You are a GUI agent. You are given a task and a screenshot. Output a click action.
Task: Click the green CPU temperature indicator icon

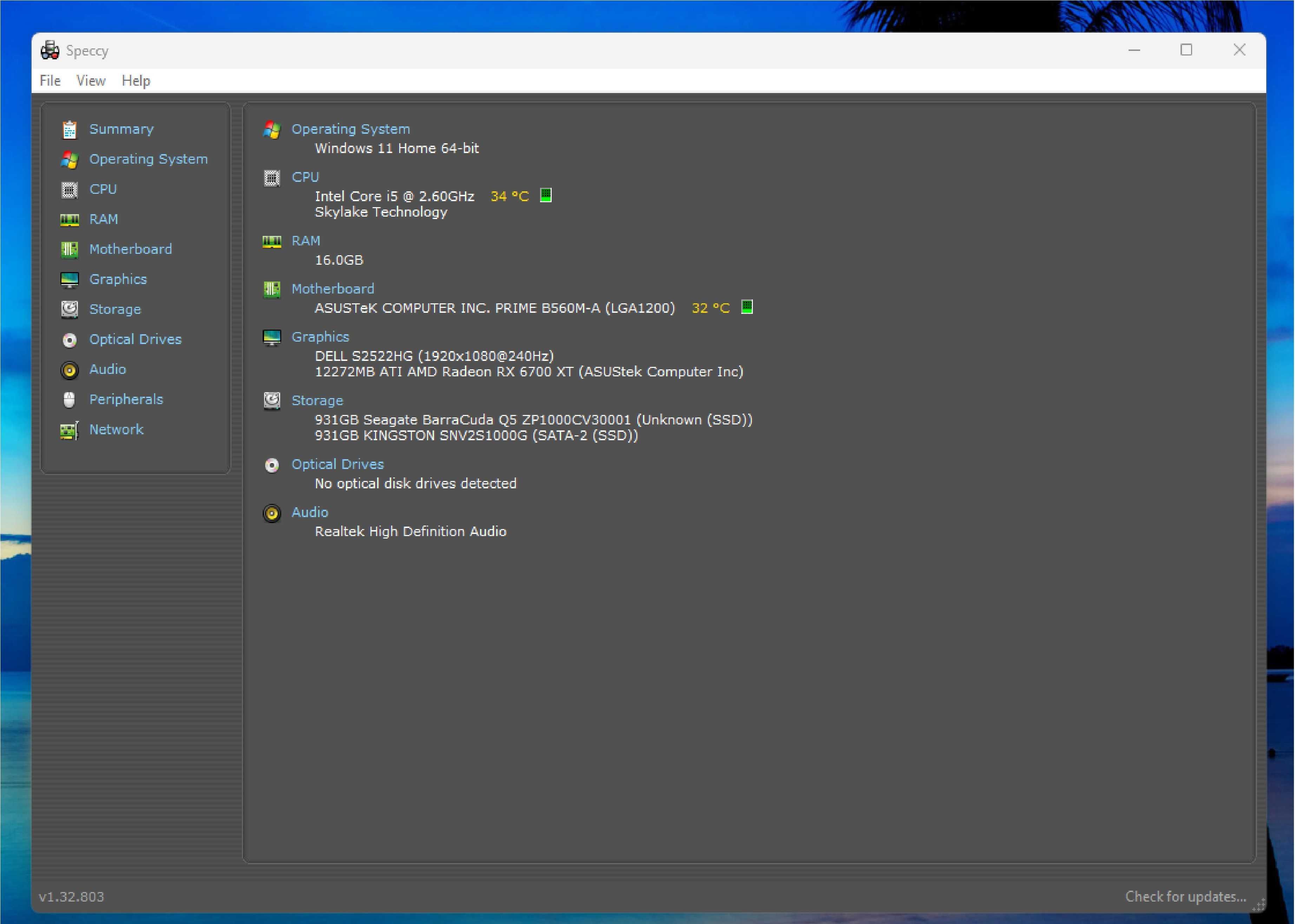pyautogui.click(x=546, y=195)
